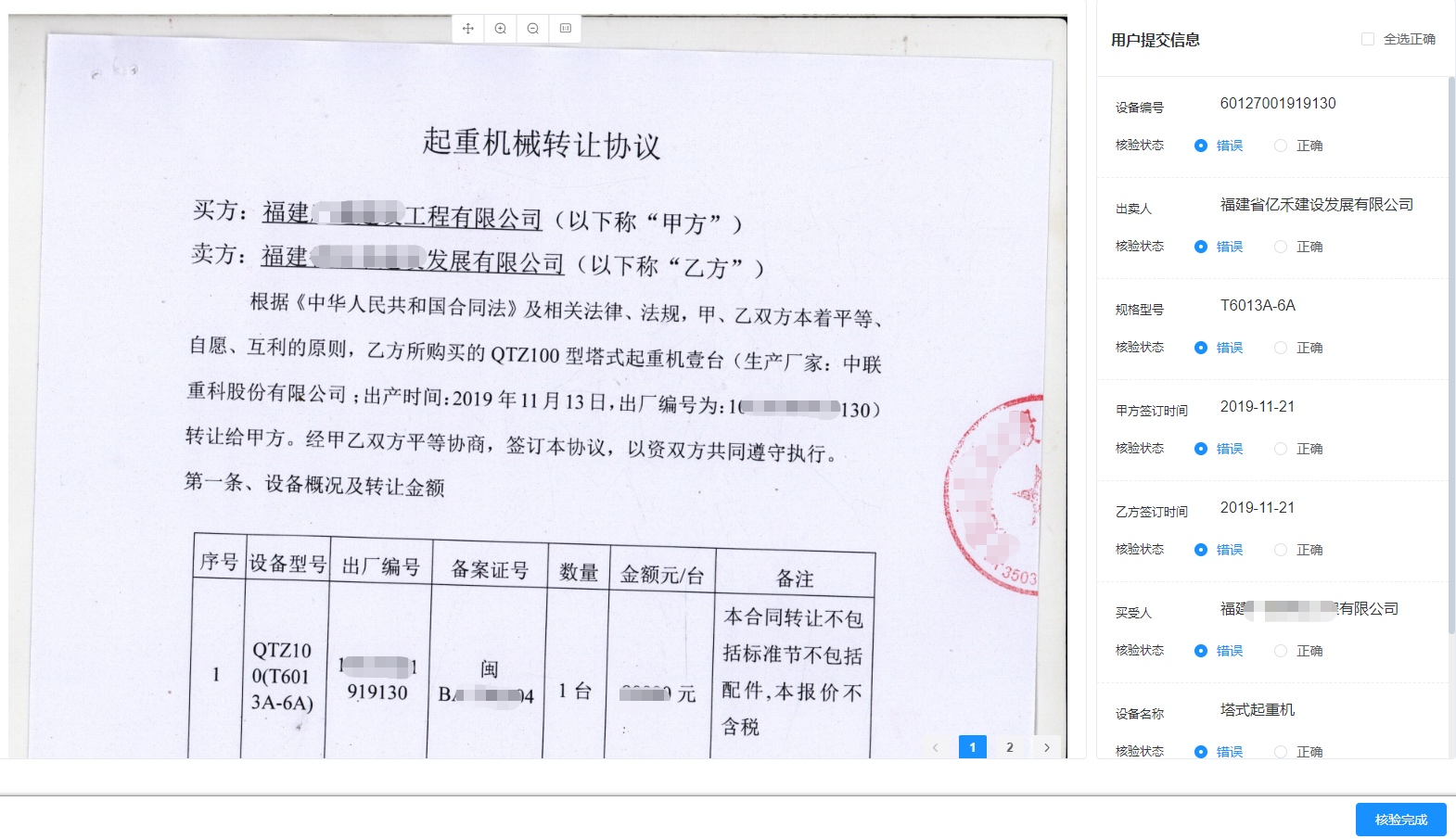The width and height of the screenshot is (1456, 839).
Task: Go to next document page arrow
Action: (1047, 747)
